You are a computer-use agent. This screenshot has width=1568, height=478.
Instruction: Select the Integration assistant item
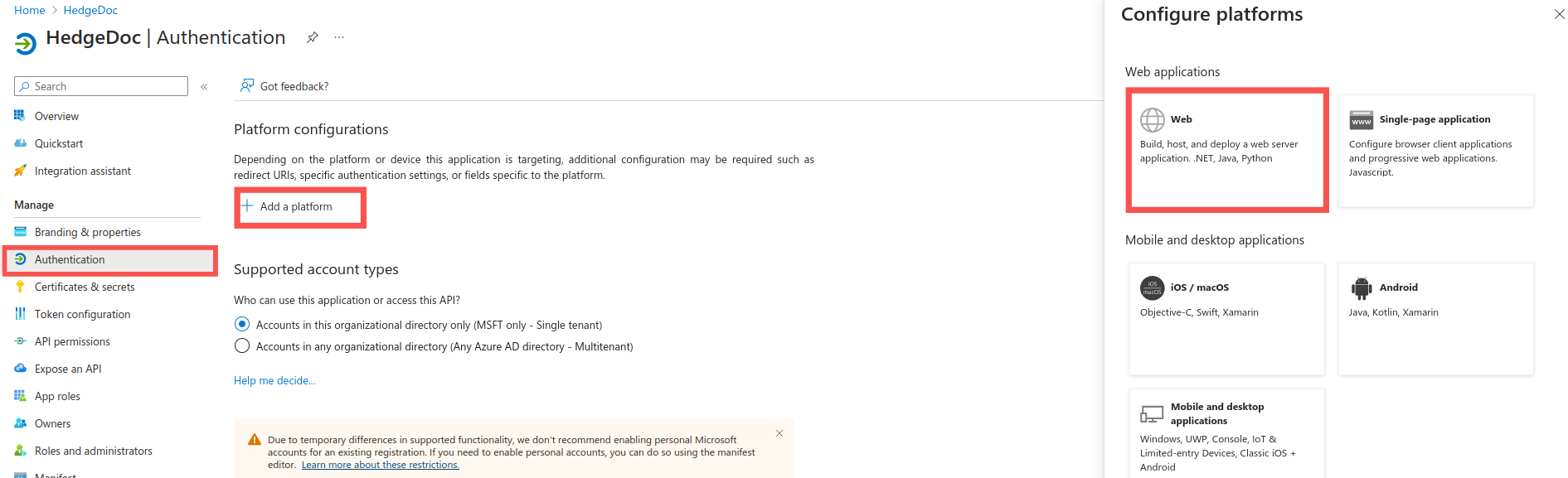point(83,171)
